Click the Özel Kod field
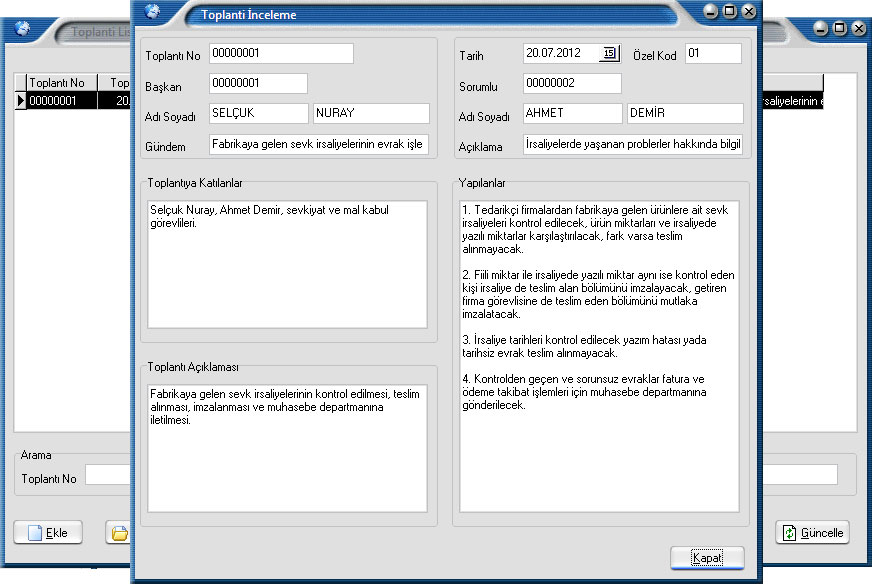Screen dimensions: 872x584 [714, 53]
